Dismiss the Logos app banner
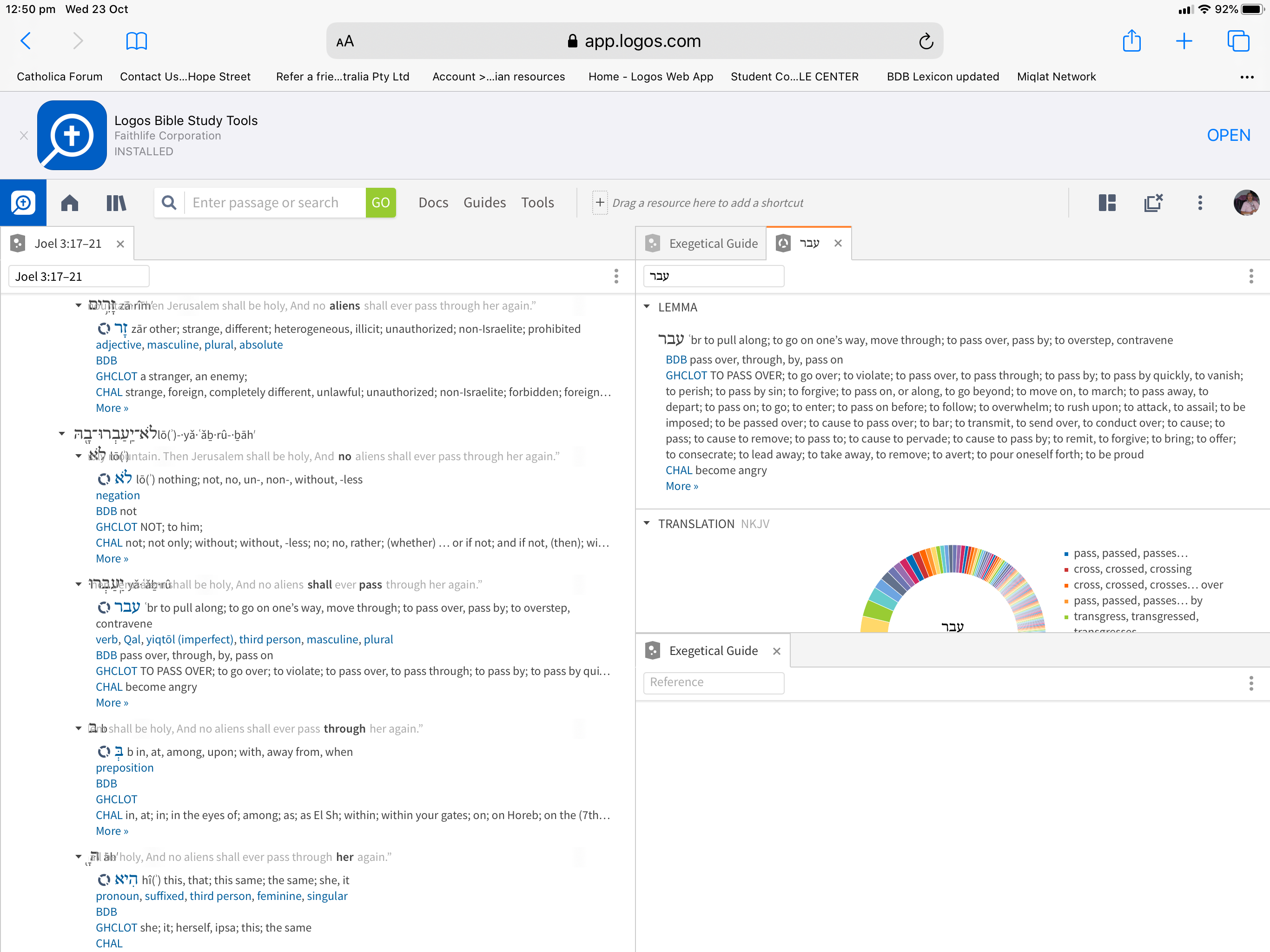This screenshot has width=1270, height=952. pos(24,136)
